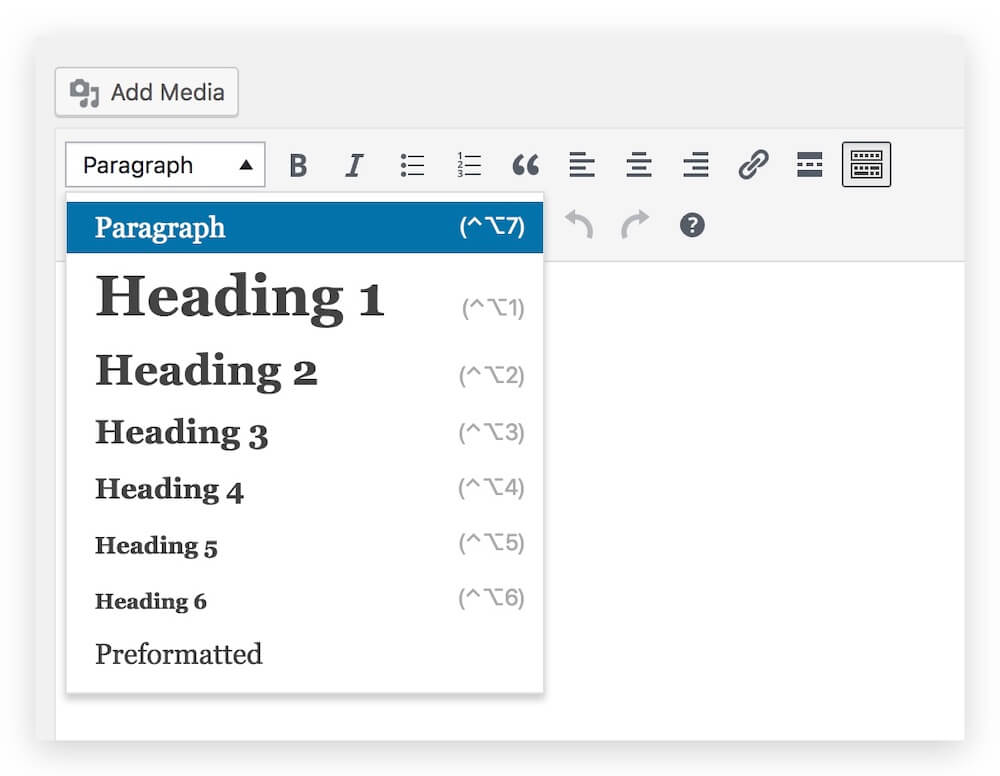Image resolution: width=1000 pixels, height=776 pixels.
Task: Collapse the Paragraph format dropdown
Action: tap(165, 165)
